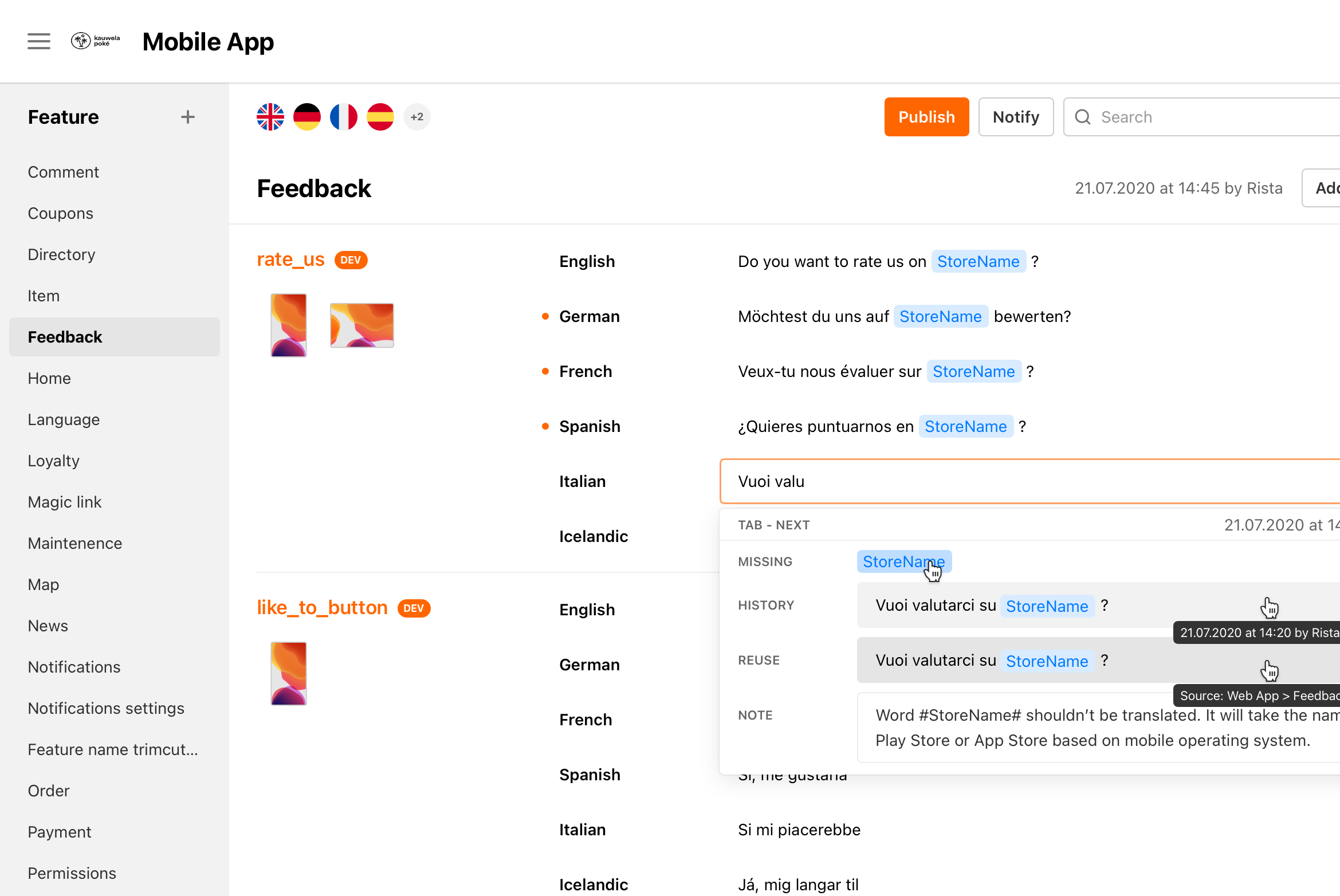
Task: Open the truncated Feature name trimcut item
Action: [113, 749]
